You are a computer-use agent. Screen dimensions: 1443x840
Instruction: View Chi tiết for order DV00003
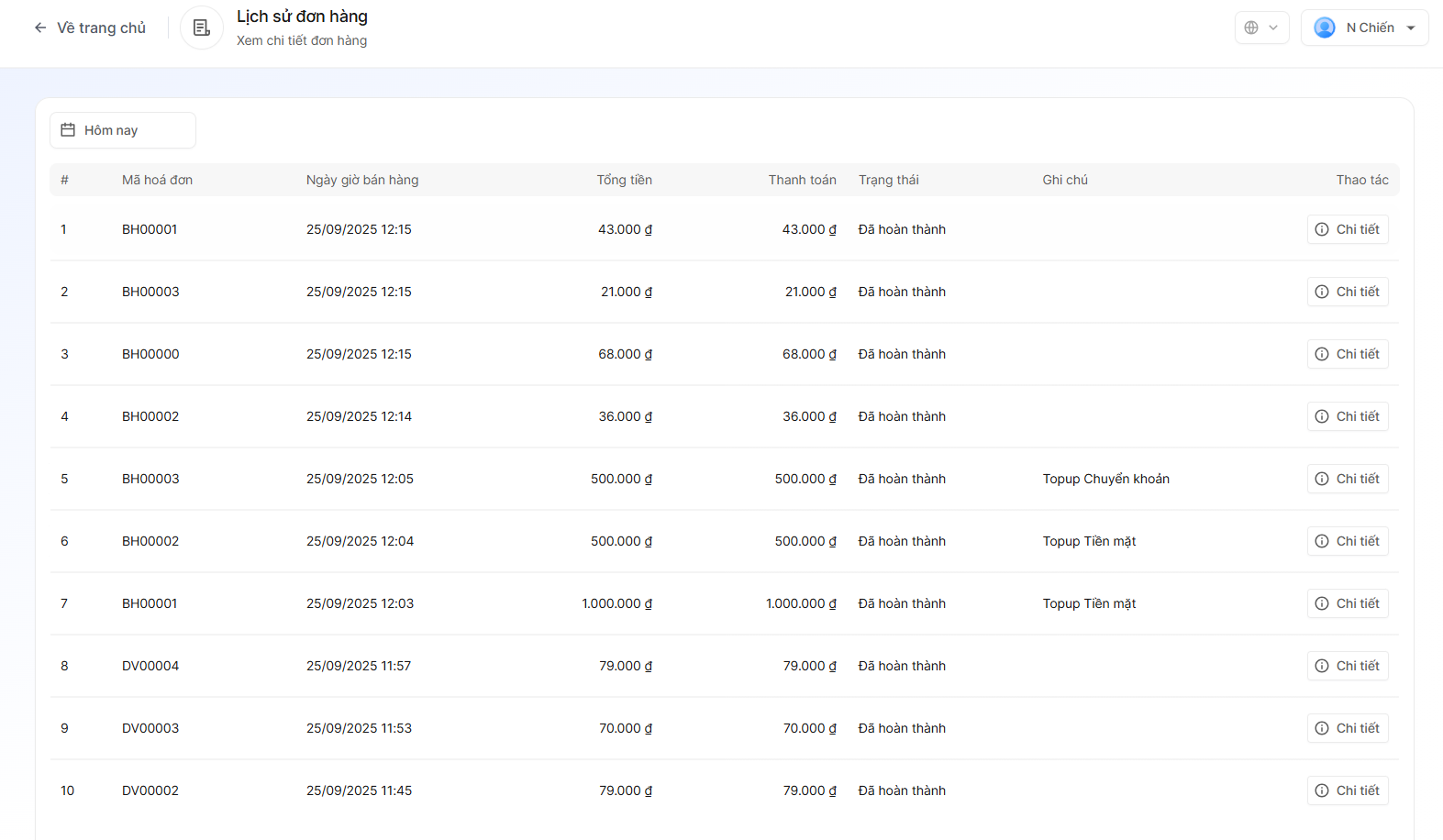(x=1348, y=728)
